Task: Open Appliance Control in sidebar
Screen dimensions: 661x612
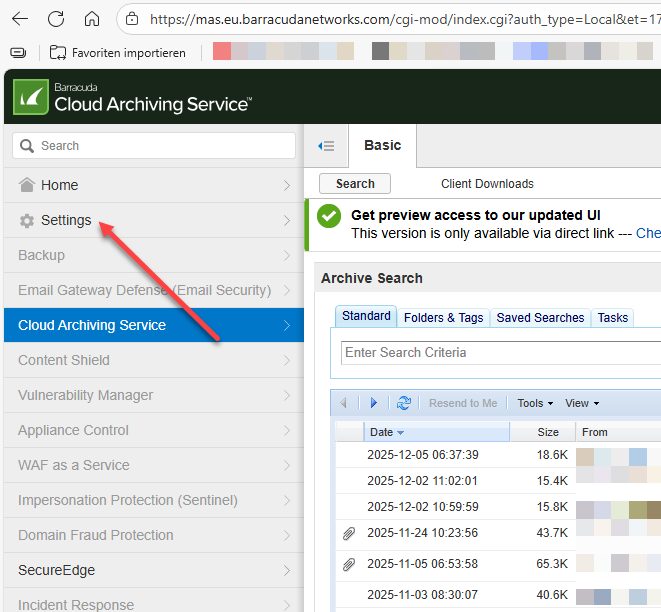Action: click(x=154, y=430)
